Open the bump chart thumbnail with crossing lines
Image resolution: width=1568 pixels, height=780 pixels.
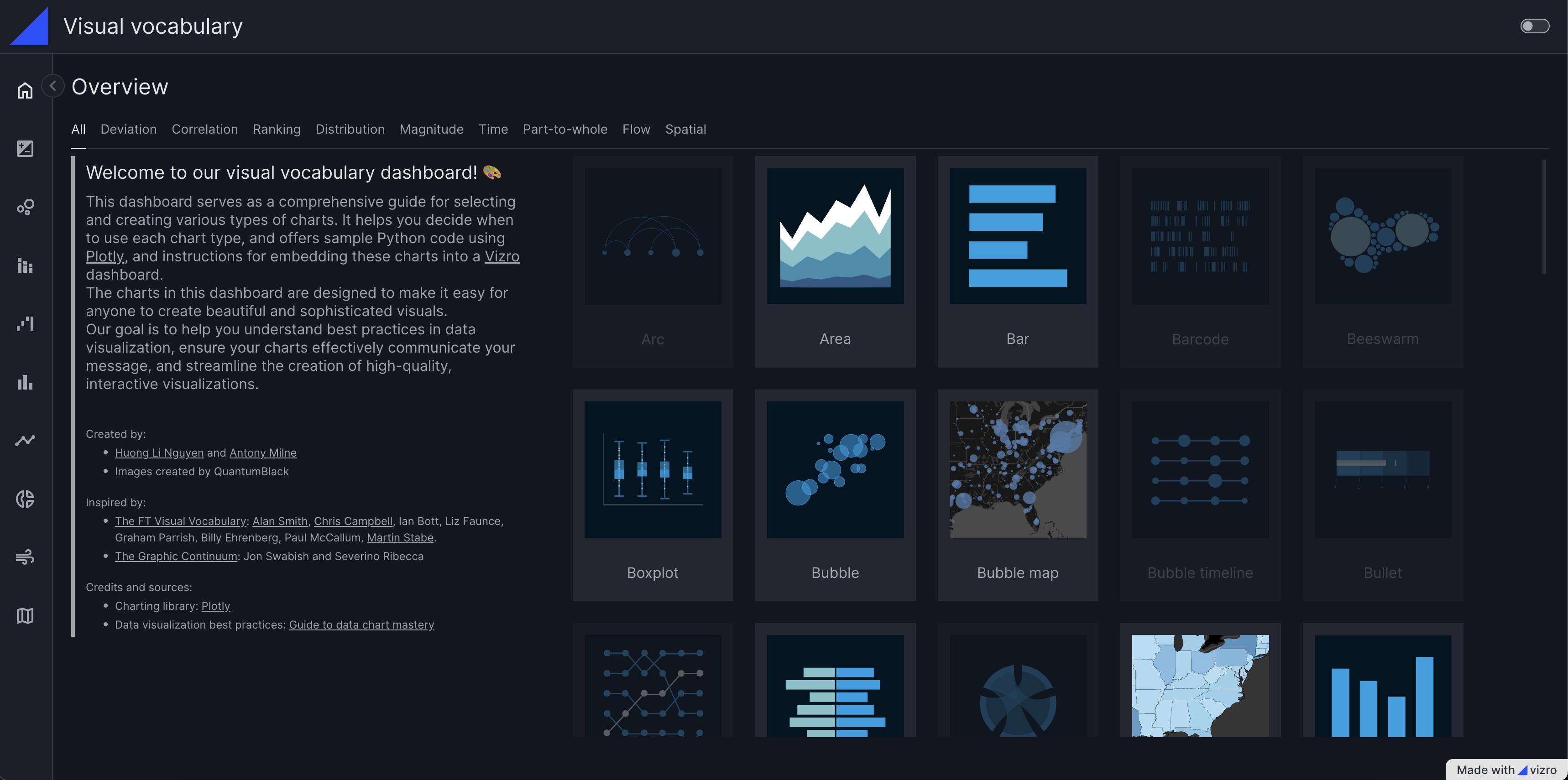coord(653,686)
